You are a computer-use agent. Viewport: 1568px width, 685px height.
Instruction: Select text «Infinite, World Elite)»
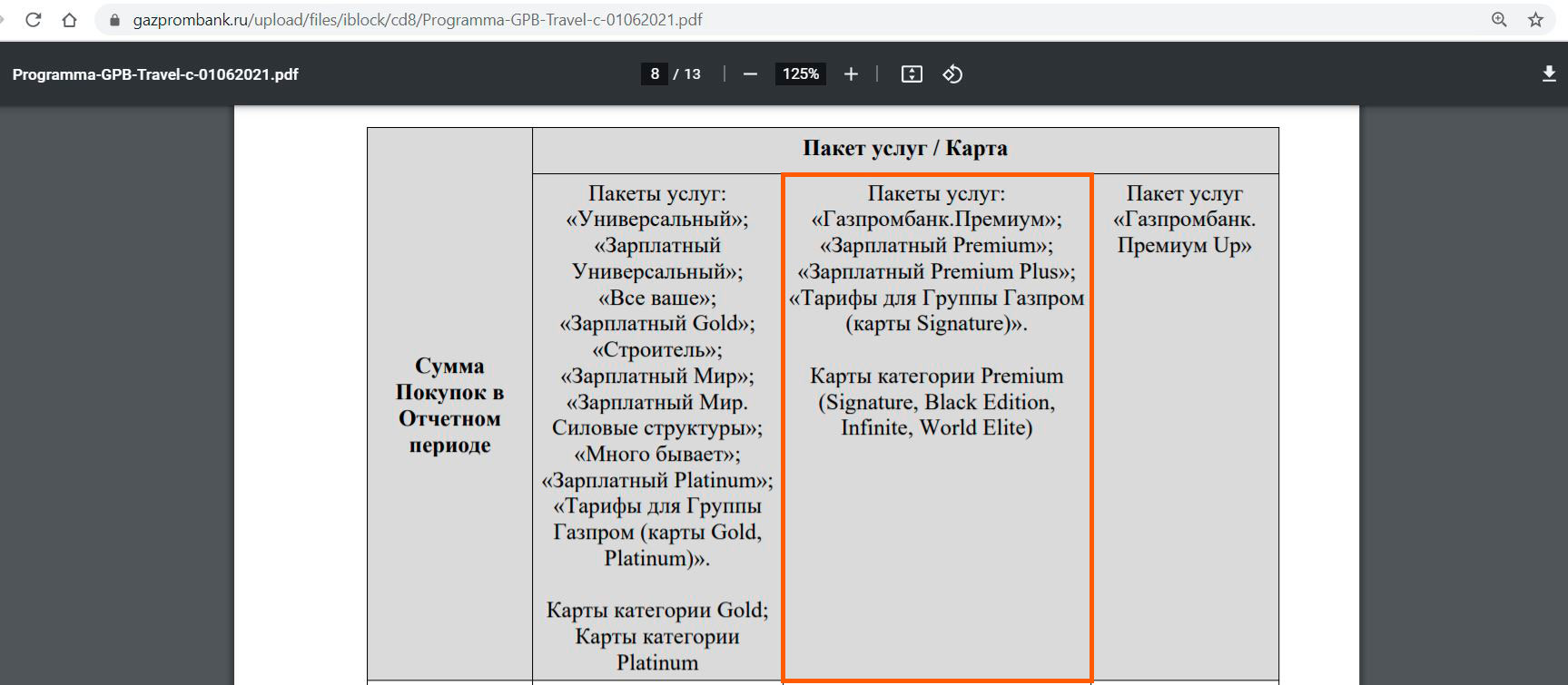936,428
